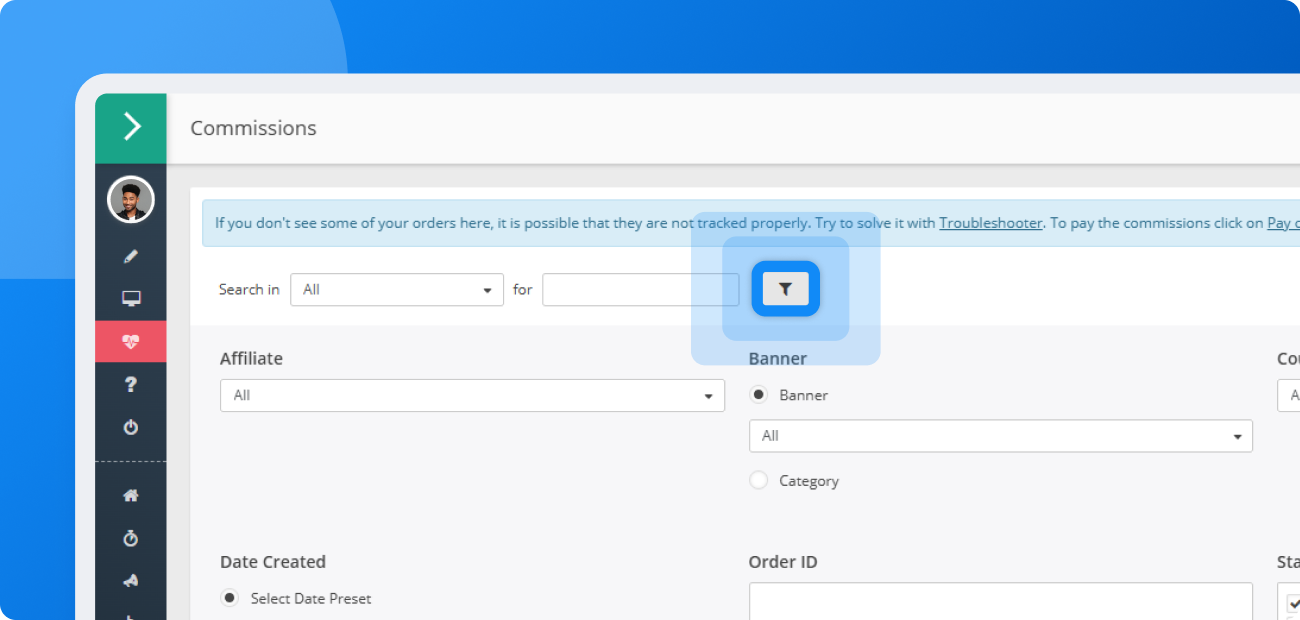Open the Search in dropdown showing All

point(396,289)
